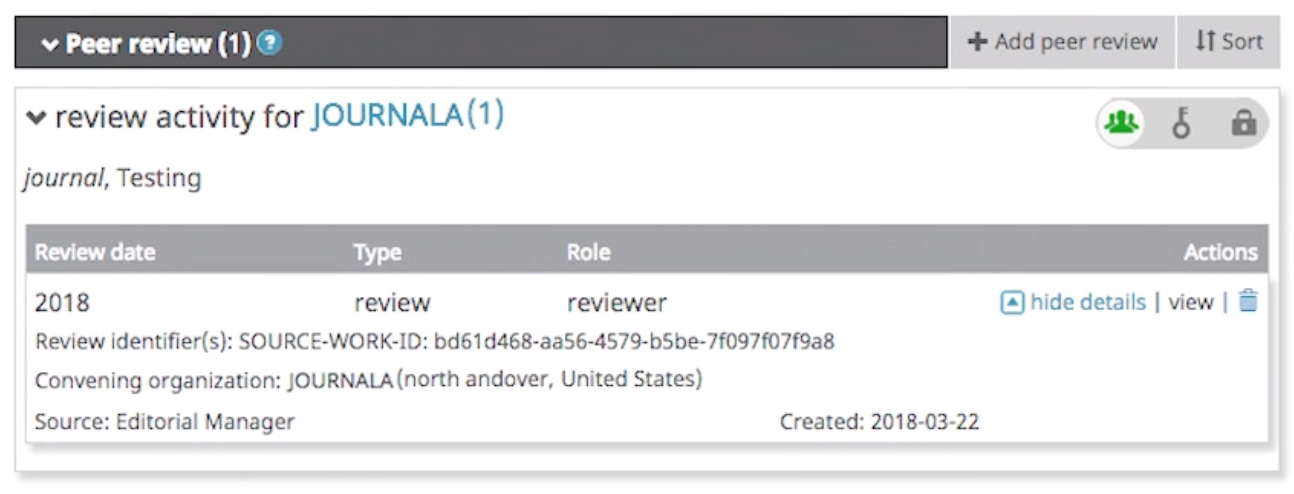Set visibility to everyone with green people icon
The height and width of the screenshot is (494, 1294).
[x=1122, y=124]
